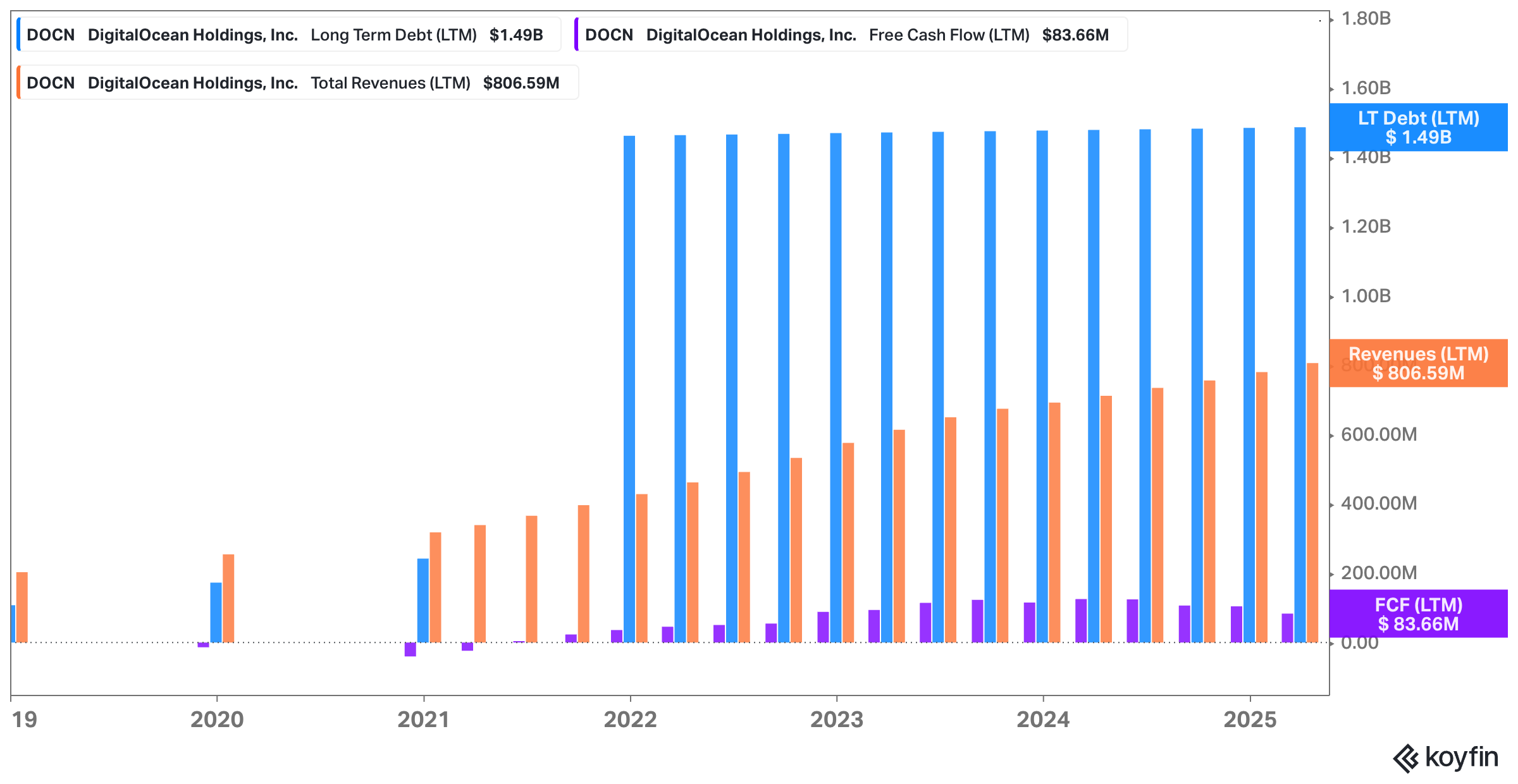Click the Long Term Debt (LTM) legend entry
This screenshot has width=1518, height=784.
pyautogui.click(x=288, y=35)
